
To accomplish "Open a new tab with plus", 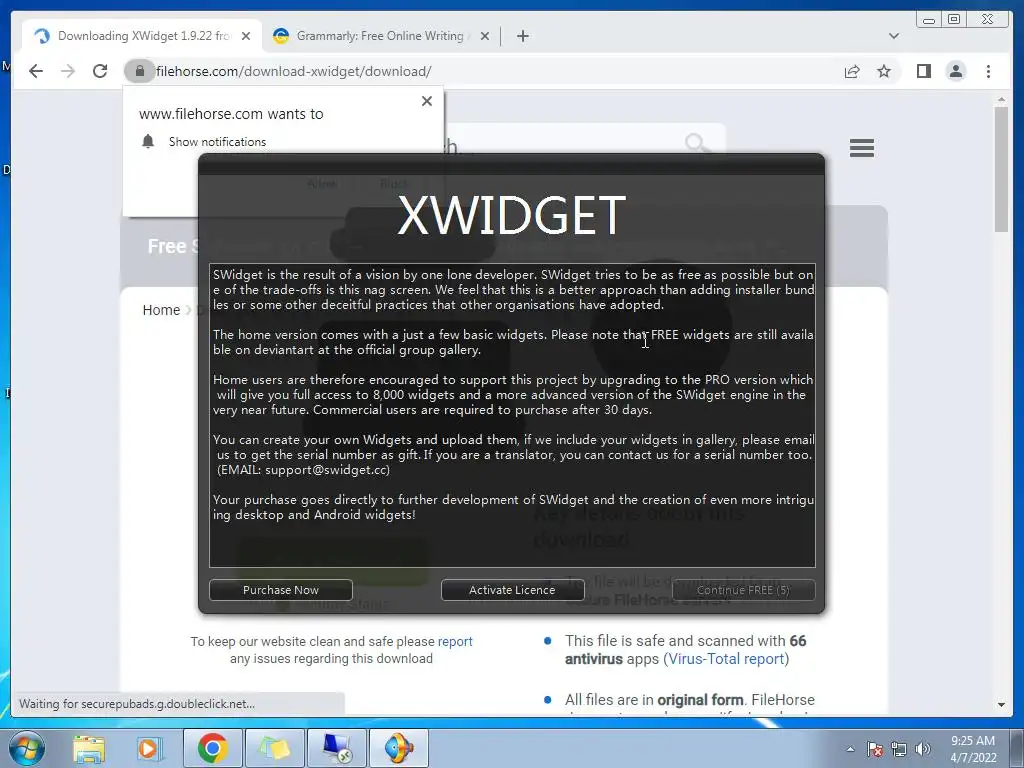I will [522, 36].
